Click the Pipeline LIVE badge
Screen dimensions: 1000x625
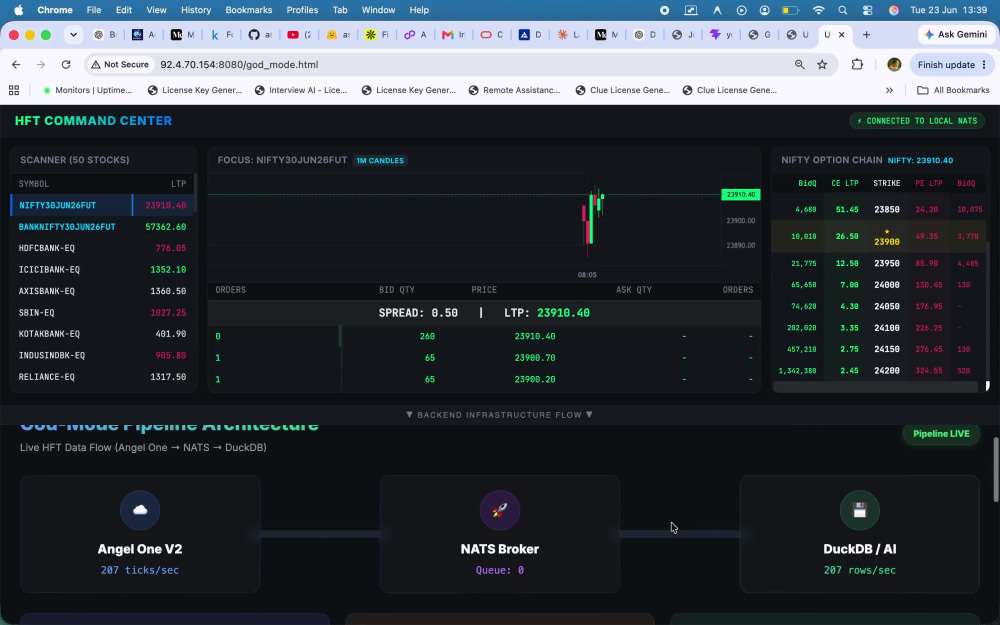pos(941,434)
